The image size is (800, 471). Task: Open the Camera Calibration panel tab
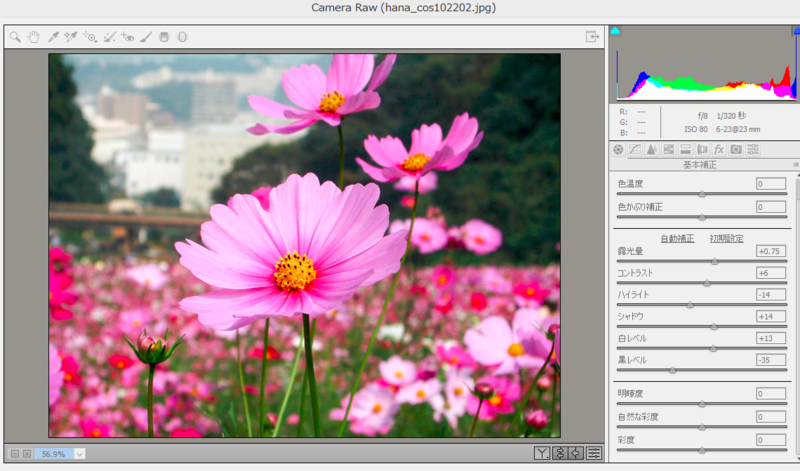[x=736, y=150]
